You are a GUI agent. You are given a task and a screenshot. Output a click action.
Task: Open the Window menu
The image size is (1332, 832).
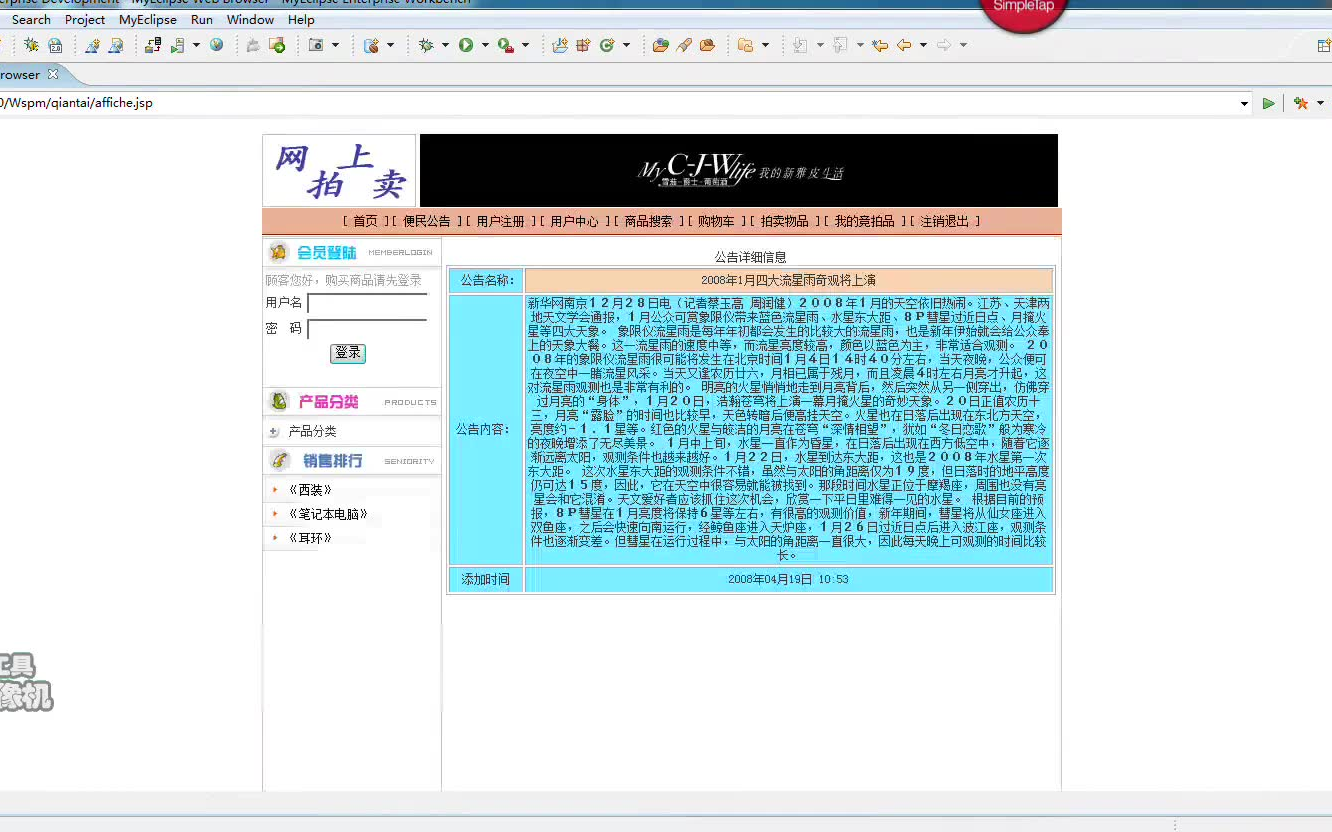pyautogui.click(x=250, y=20)
